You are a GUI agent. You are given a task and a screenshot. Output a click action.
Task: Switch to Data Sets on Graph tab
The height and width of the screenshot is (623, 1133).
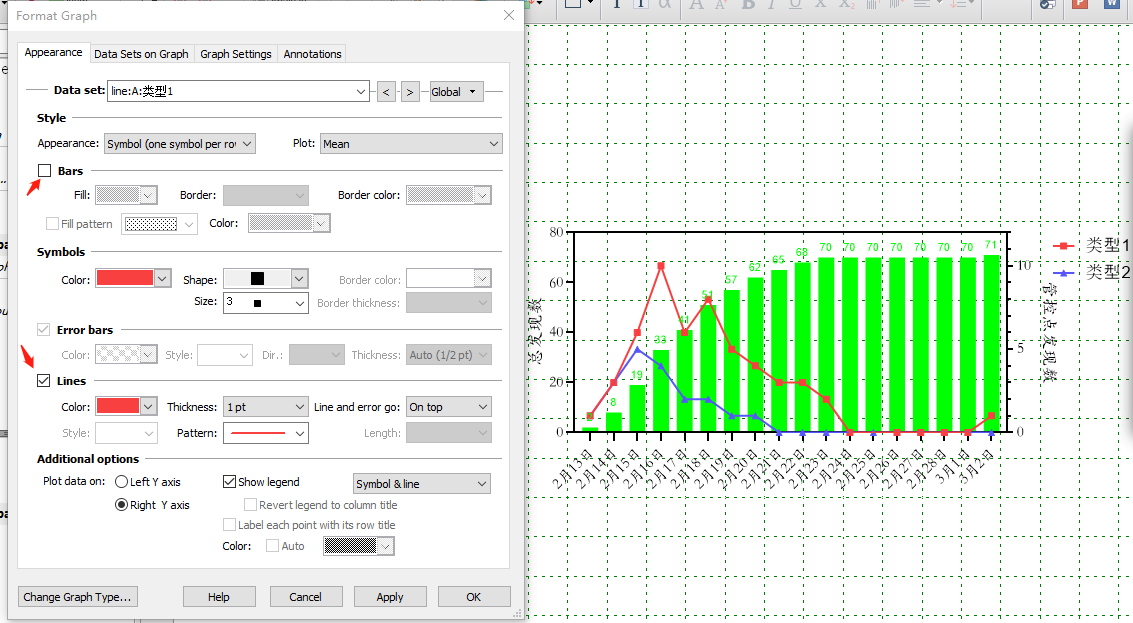[x=141, y=54]
